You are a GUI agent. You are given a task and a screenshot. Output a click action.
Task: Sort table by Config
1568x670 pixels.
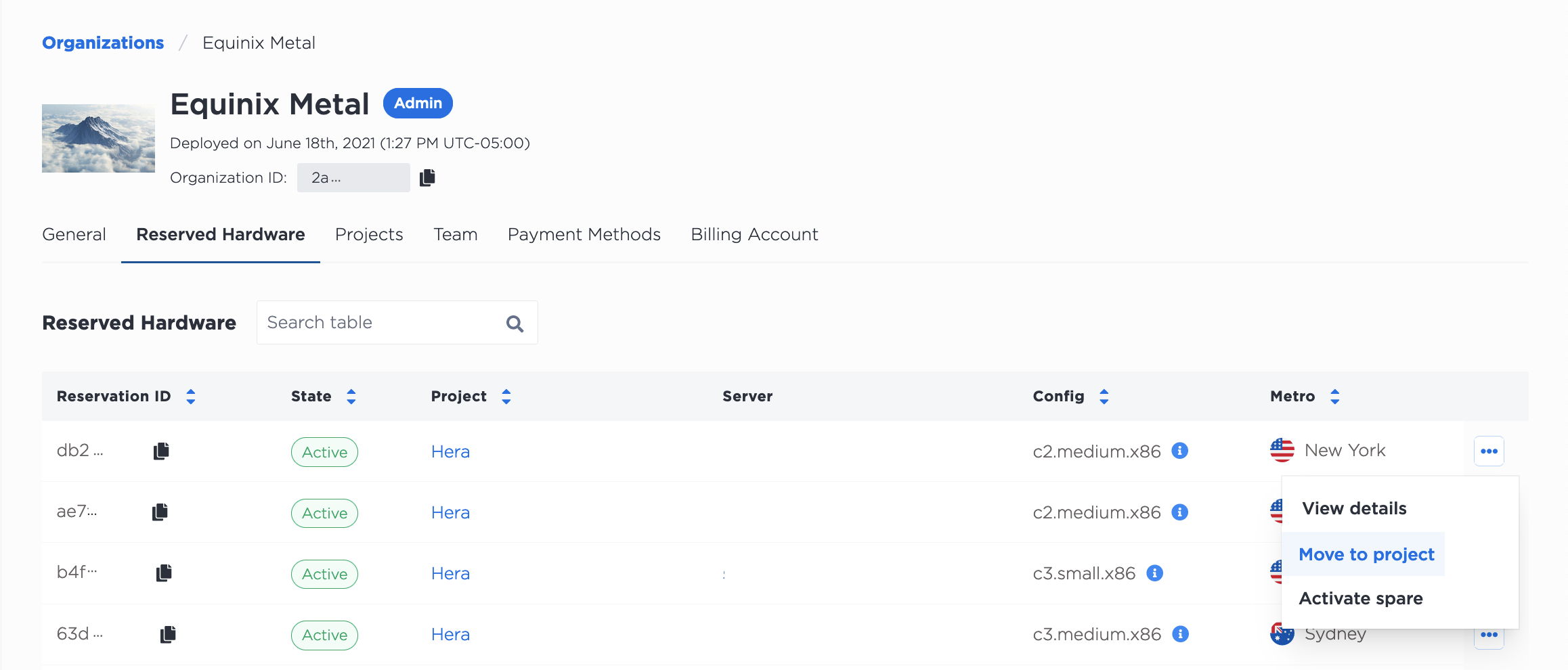click(1104, 397)
